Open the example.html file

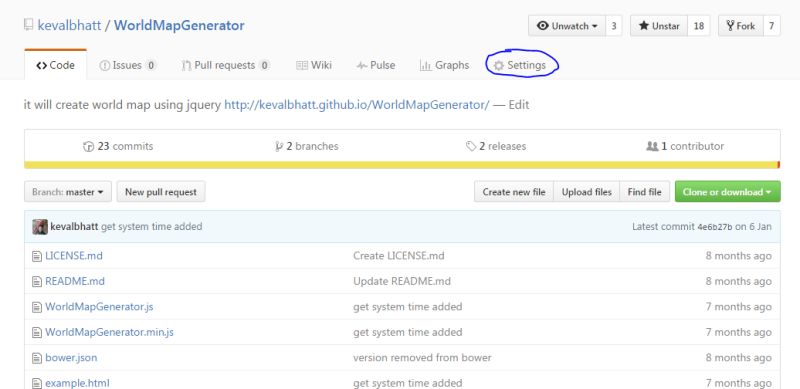78,383
